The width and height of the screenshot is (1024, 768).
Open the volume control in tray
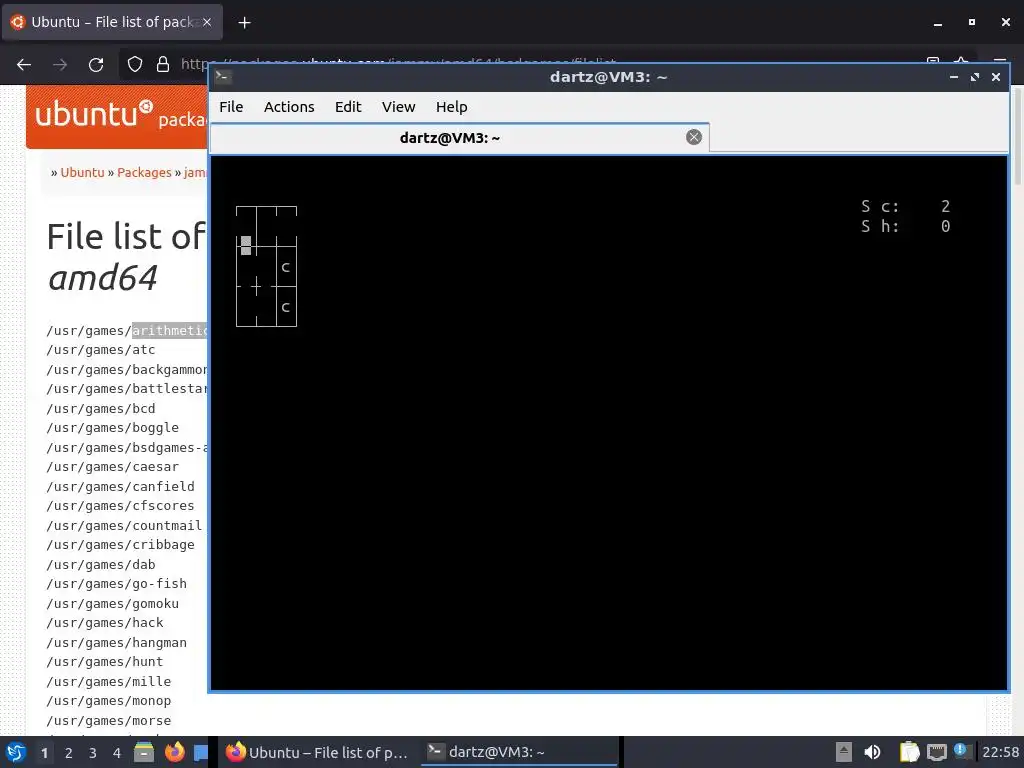tap(872, 752)
